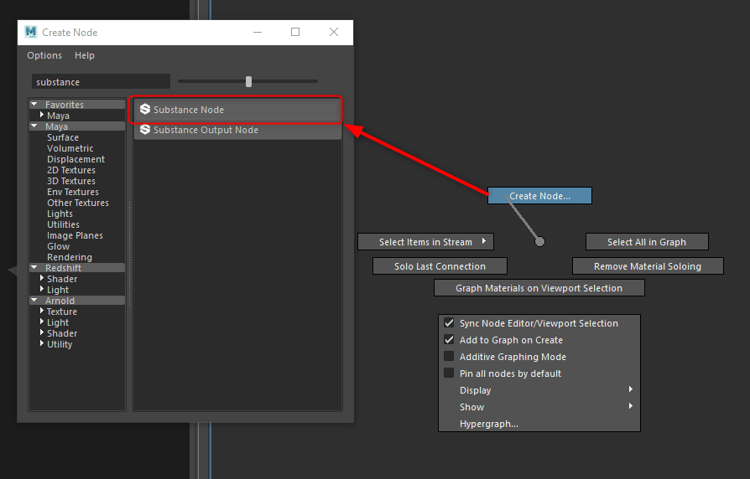Select 2D Textures category
The width and height of the screenshot is (750, 479).
pos(71,170)
